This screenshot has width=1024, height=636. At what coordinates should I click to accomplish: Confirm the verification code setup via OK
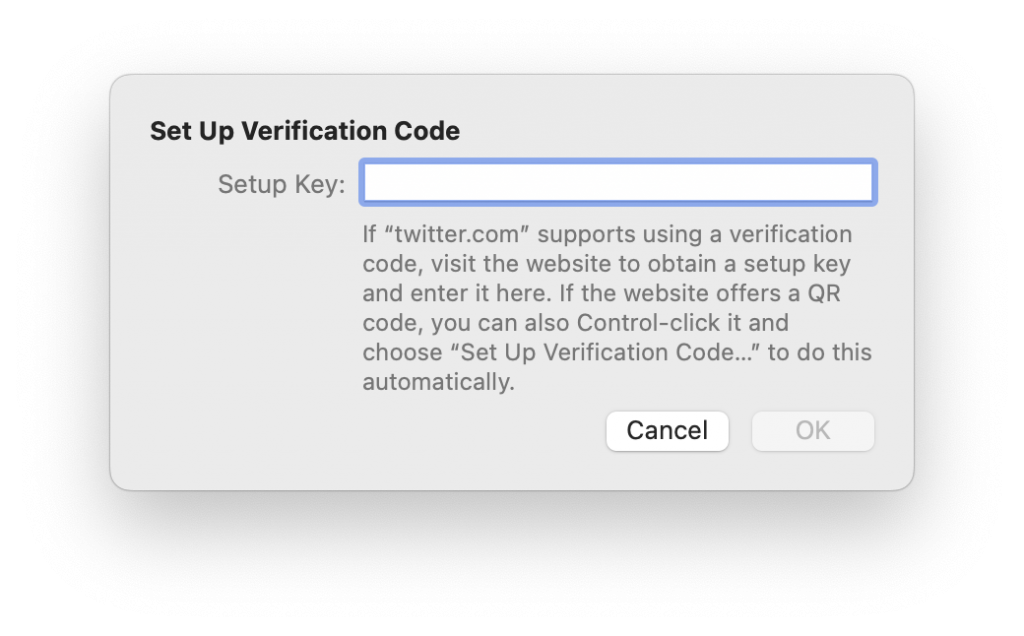pyautogui.click(x=812, y=431)
